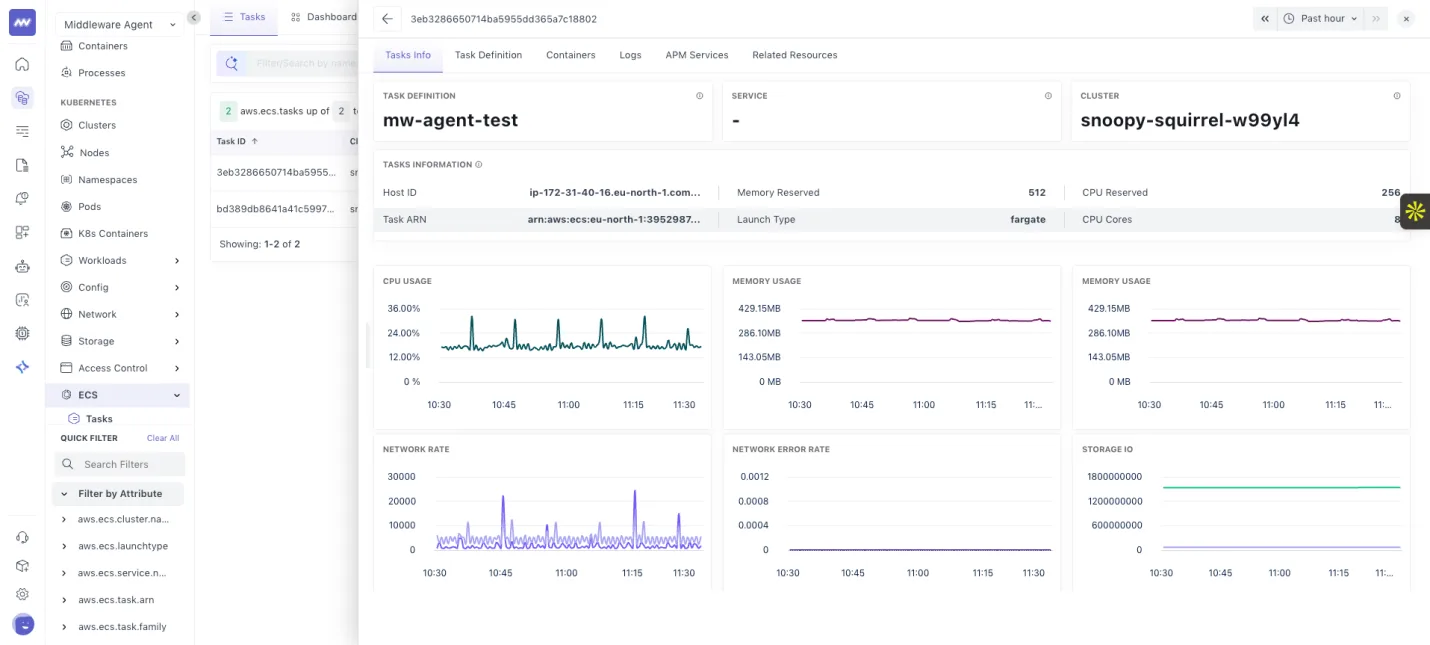Viewport: 1430px width, 645px height.
Task: Collapse the ECS section
Action: [x=177, y=395]
